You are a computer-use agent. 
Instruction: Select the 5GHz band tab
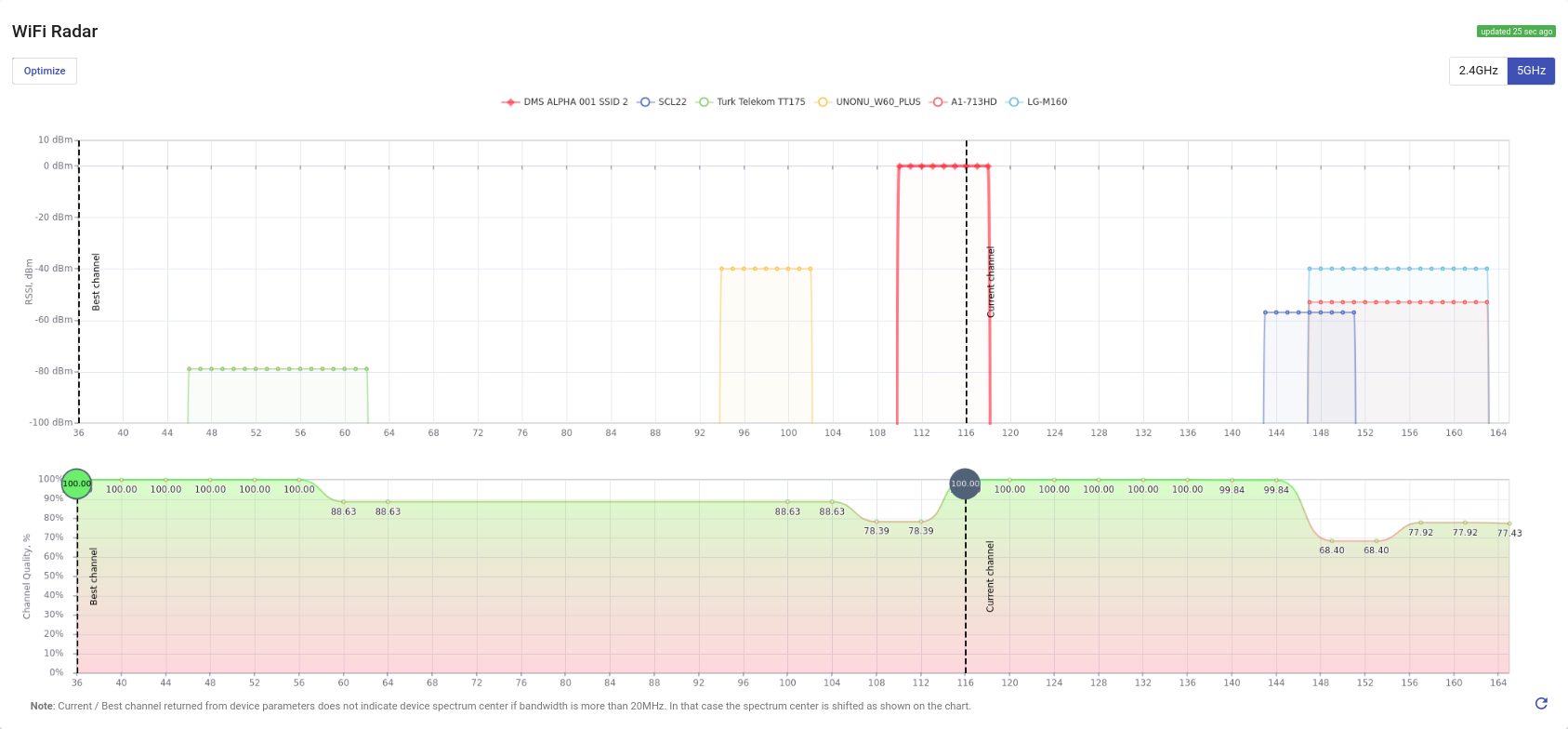pyautogui.click(x=1531, y=71)
